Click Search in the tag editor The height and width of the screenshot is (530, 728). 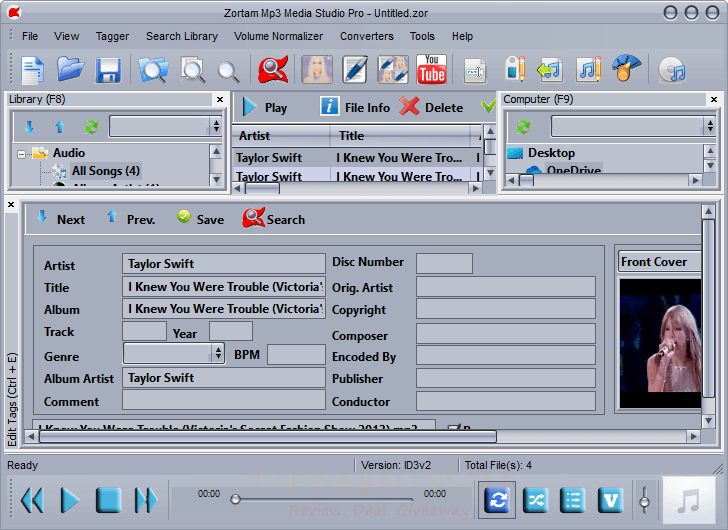click(274, 218)
